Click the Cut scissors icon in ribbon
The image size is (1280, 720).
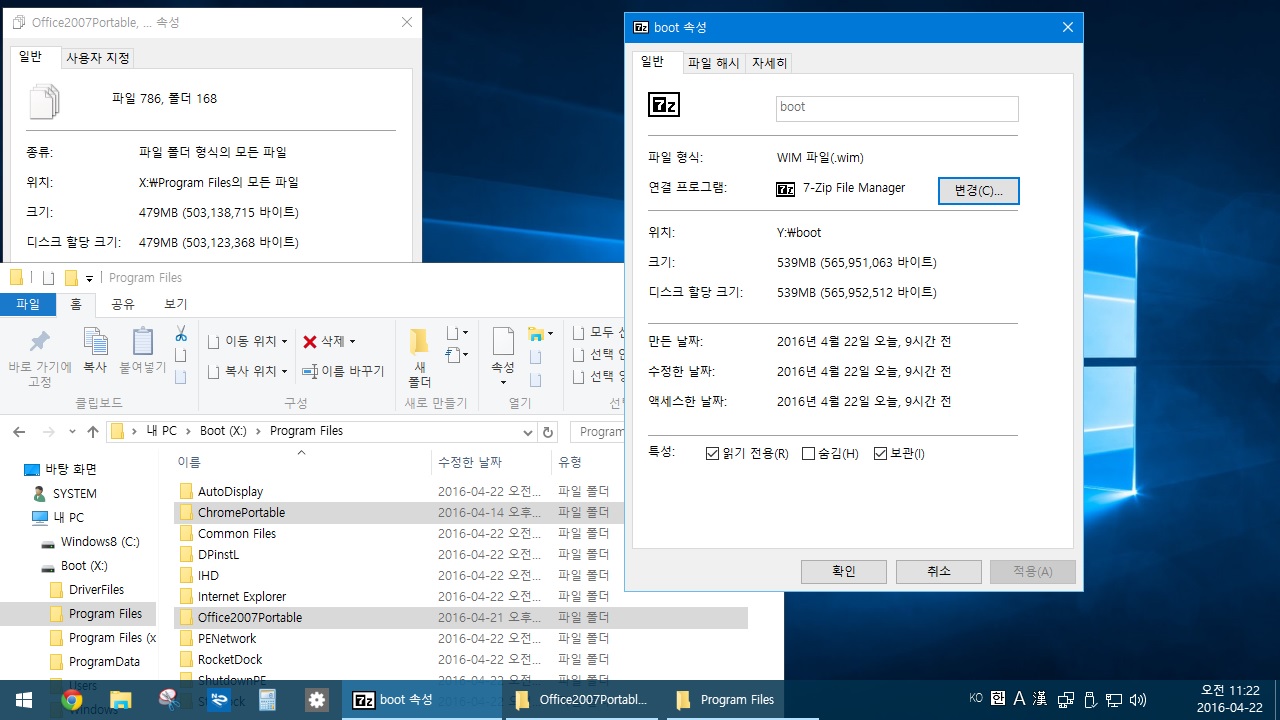[181, 333]
